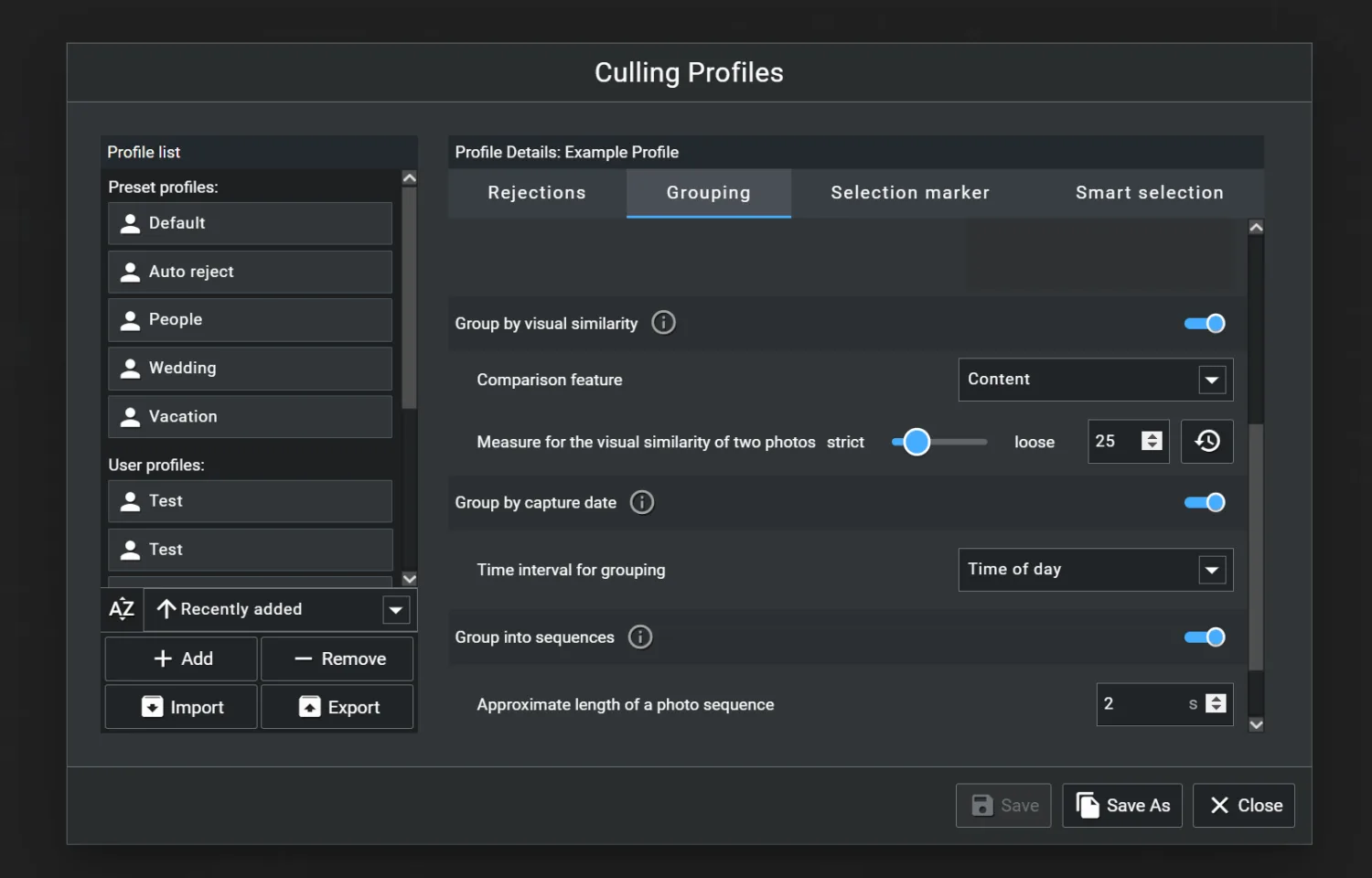
Task: Toggle Group by capture date switch
Action: coord(1205,502)
